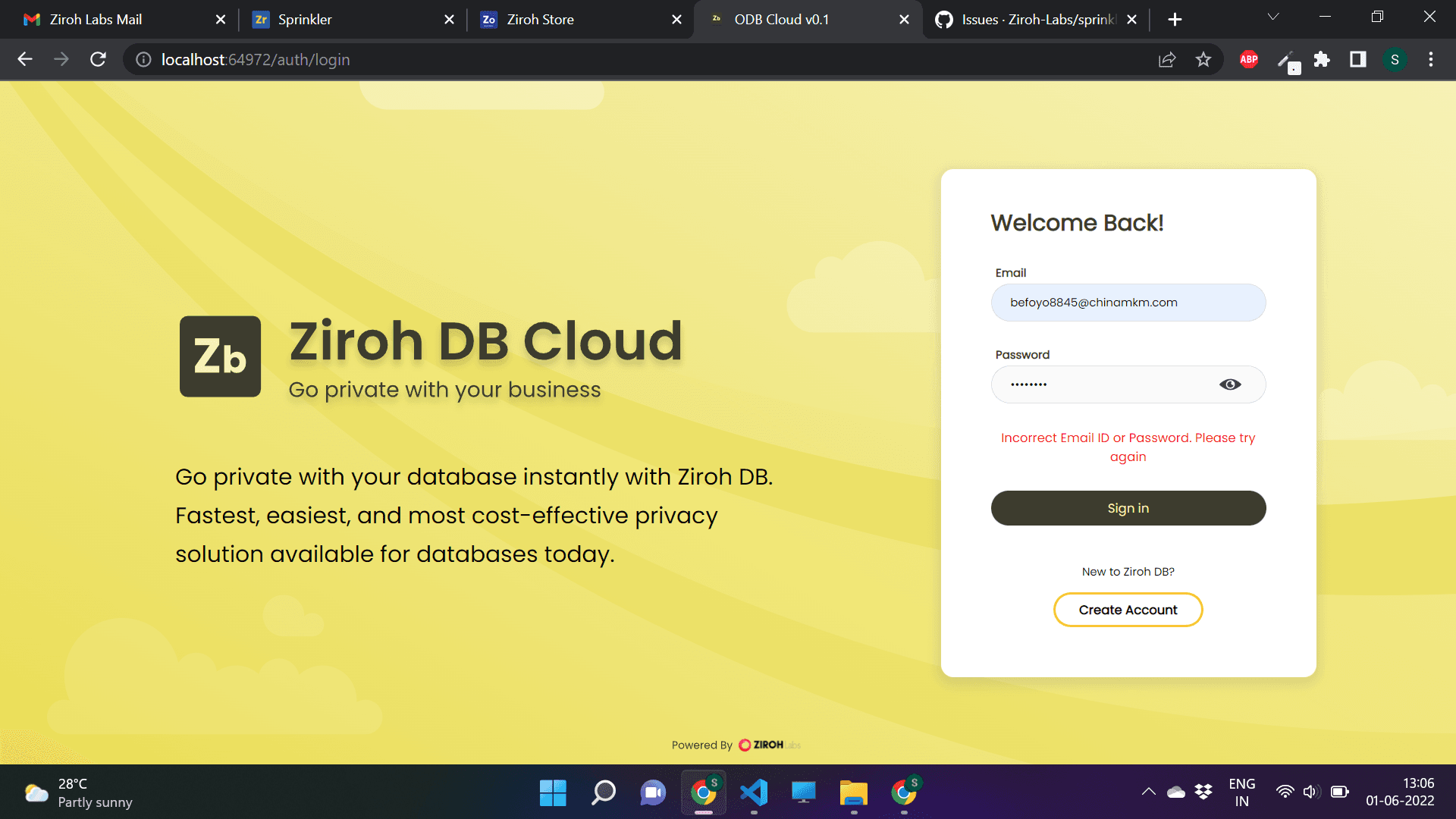Open the tab search dropdown

point(1273,17)
